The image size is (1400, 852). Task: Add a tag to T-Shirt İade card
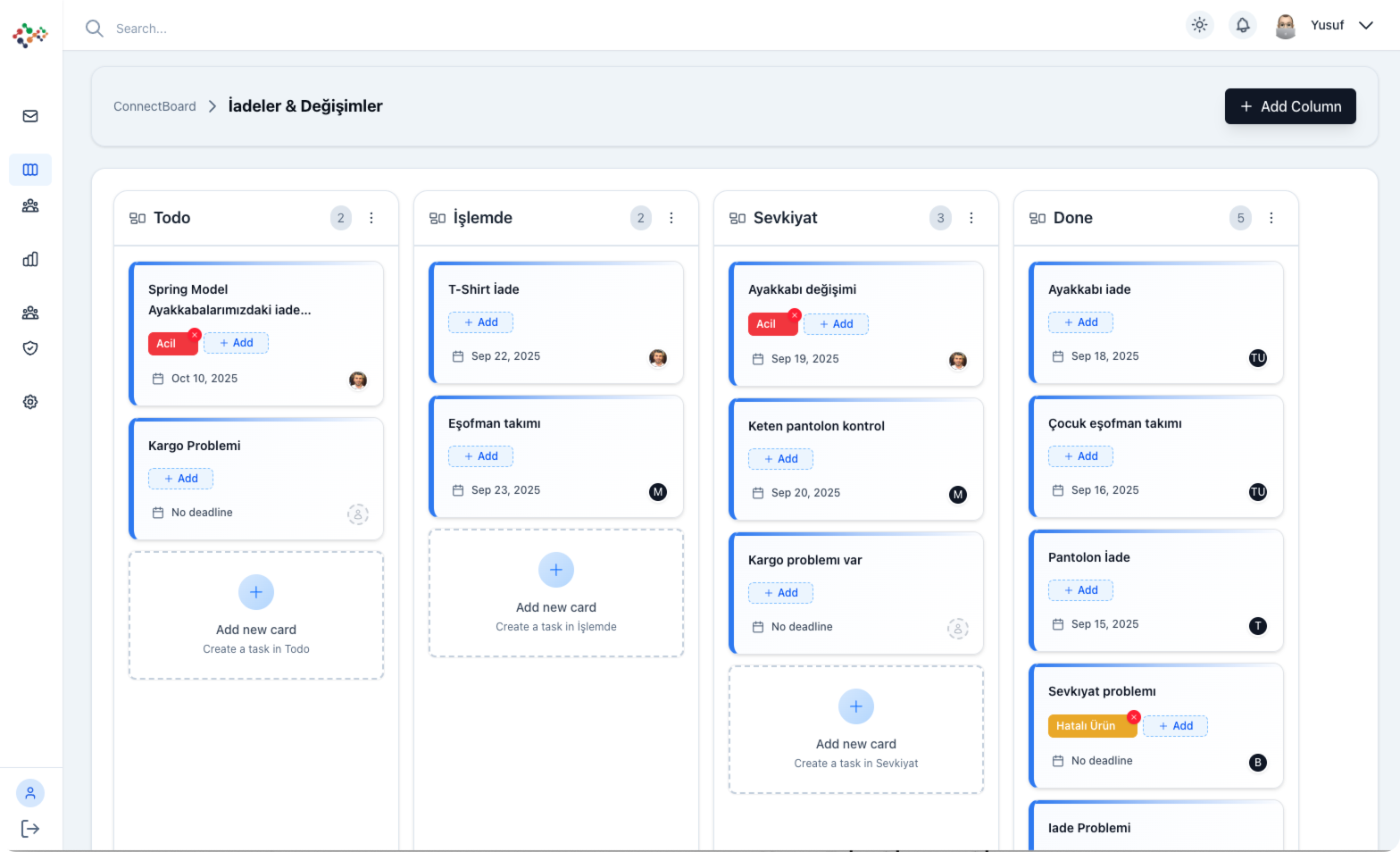pos(480,322)
